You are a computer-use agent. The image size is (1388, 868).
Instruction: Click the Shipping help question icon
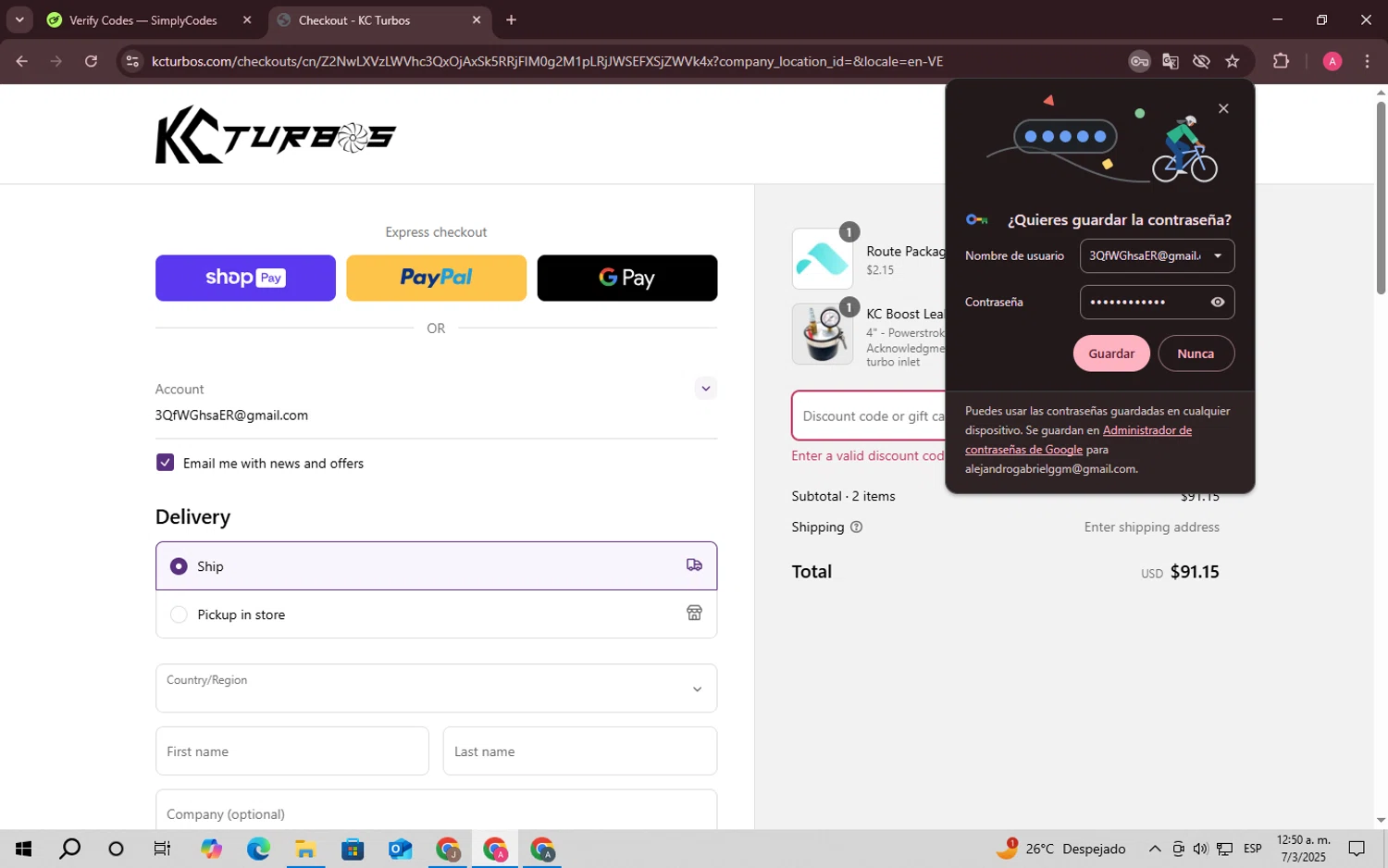(x=856, y=527)
